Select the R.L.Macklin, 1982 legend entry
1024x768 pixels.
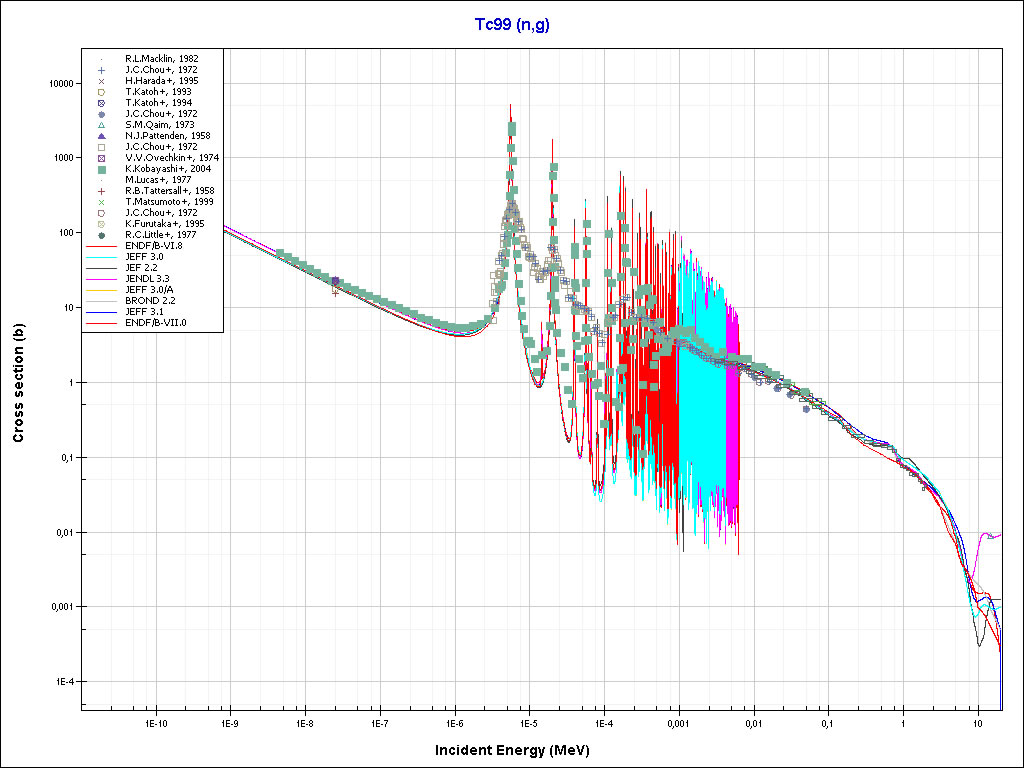click(x=161, y=59)
